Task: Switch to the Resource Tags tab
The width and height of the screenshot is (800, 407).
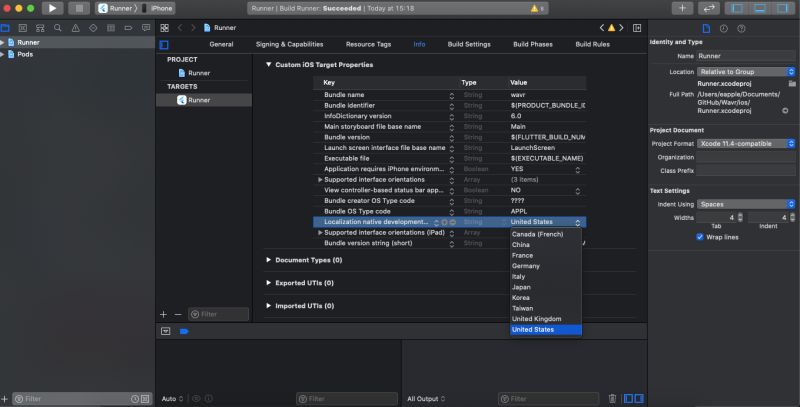Action: (x=368, y=44)
